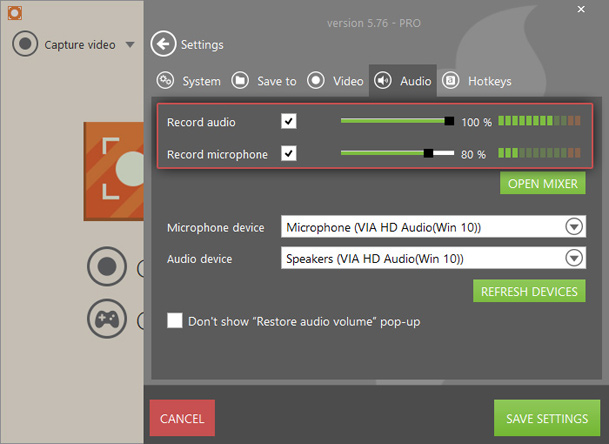Expand the Microphone device dropdown
The height and width of the screenshot is (444, 609).
click(574, 227)
